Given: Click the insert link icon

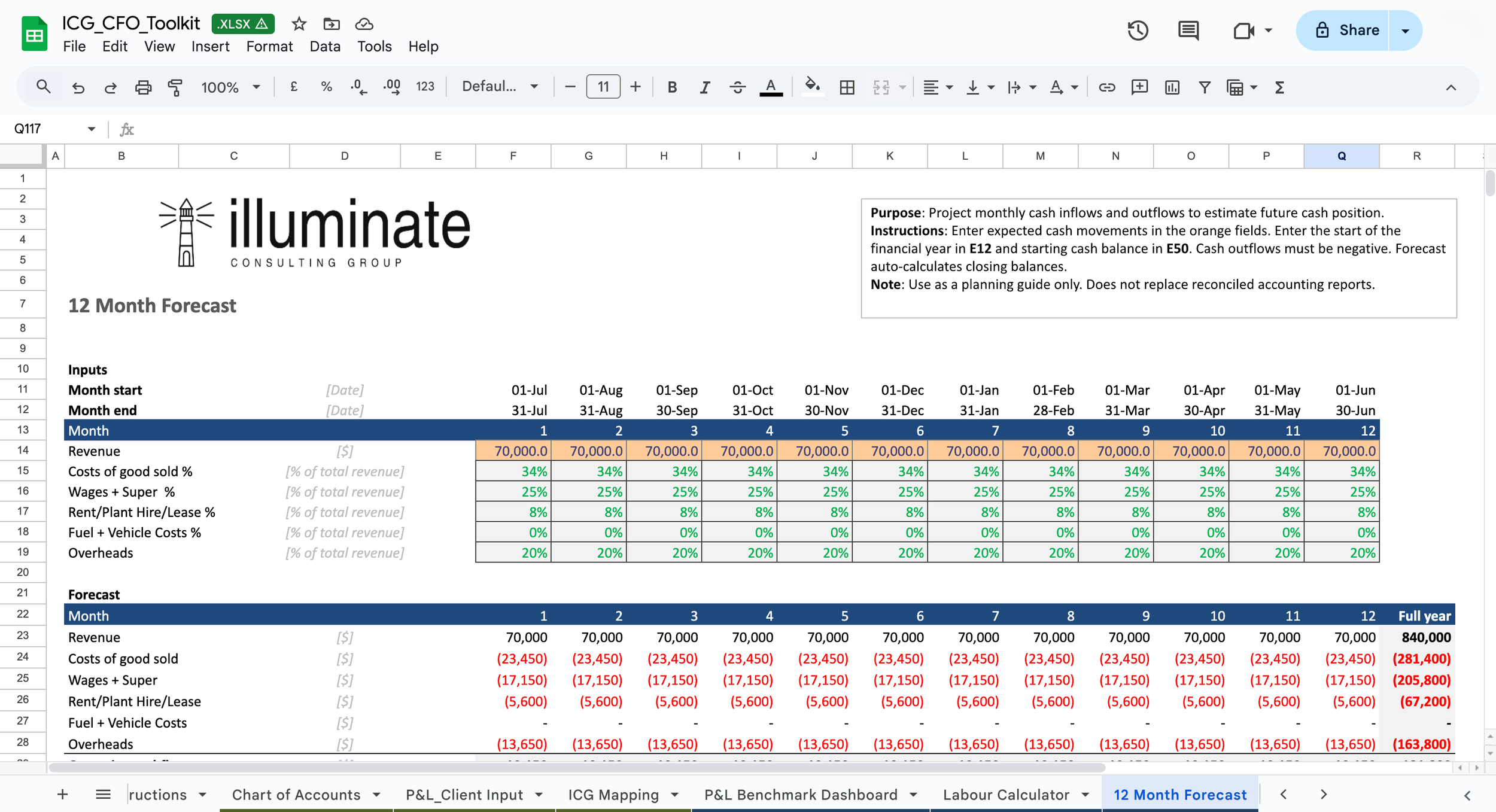Looking at the screenshot, I should pyautogui.click(x=1106, y=87).
